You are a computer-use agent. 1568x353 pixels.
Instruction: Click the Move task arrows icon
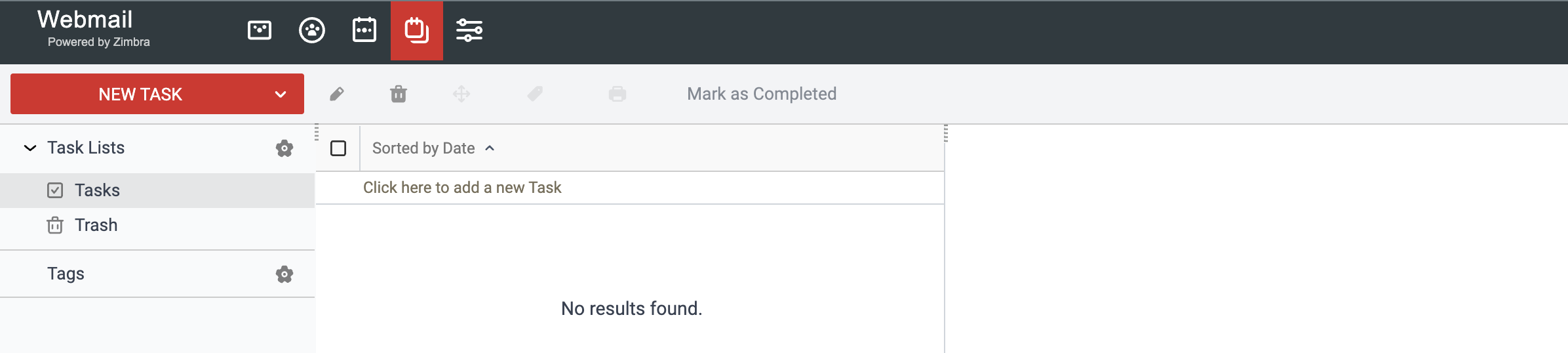[x=461, y=94]
